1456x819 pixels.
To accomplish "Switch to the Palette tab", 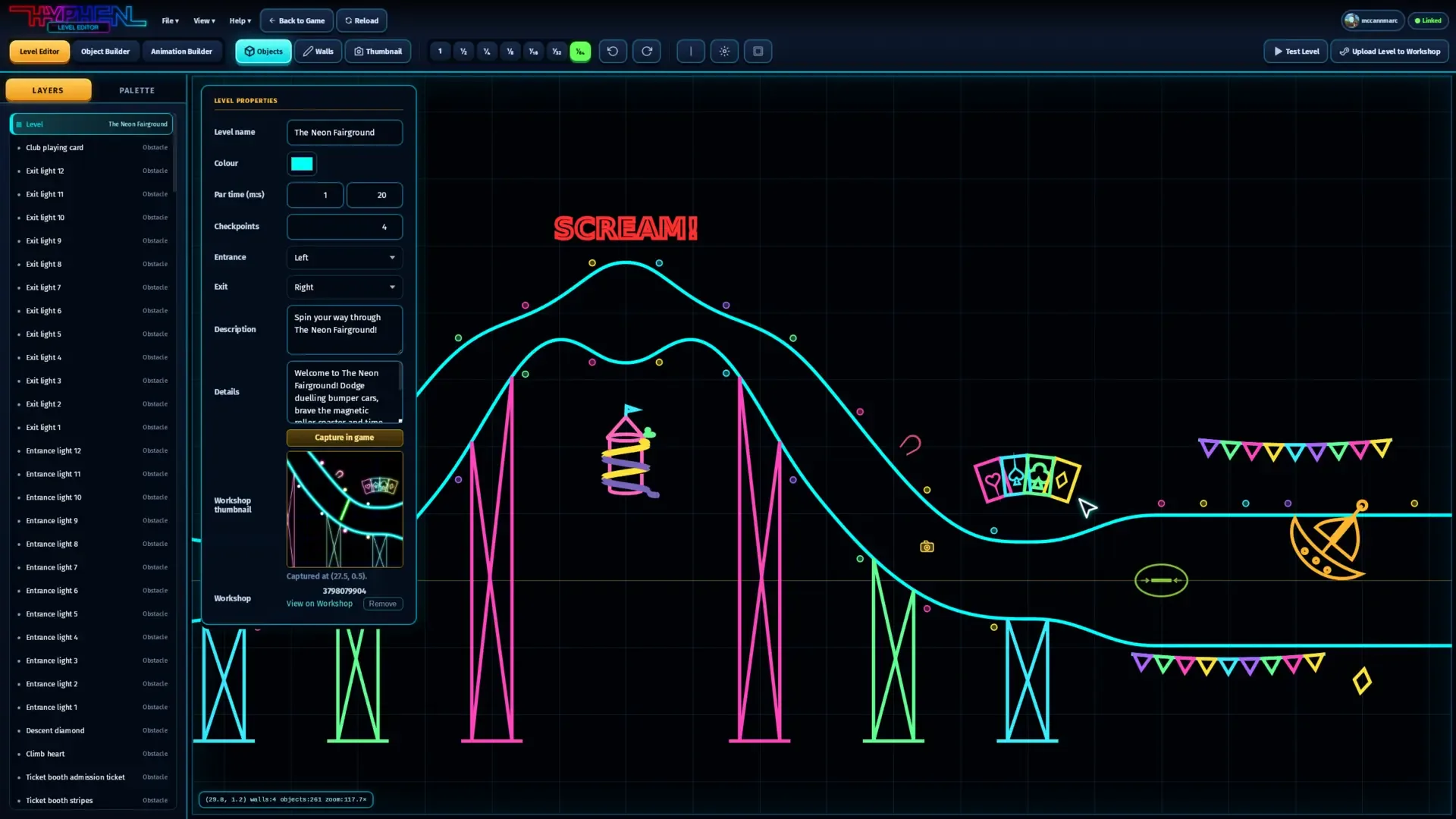I will (136, 90).
